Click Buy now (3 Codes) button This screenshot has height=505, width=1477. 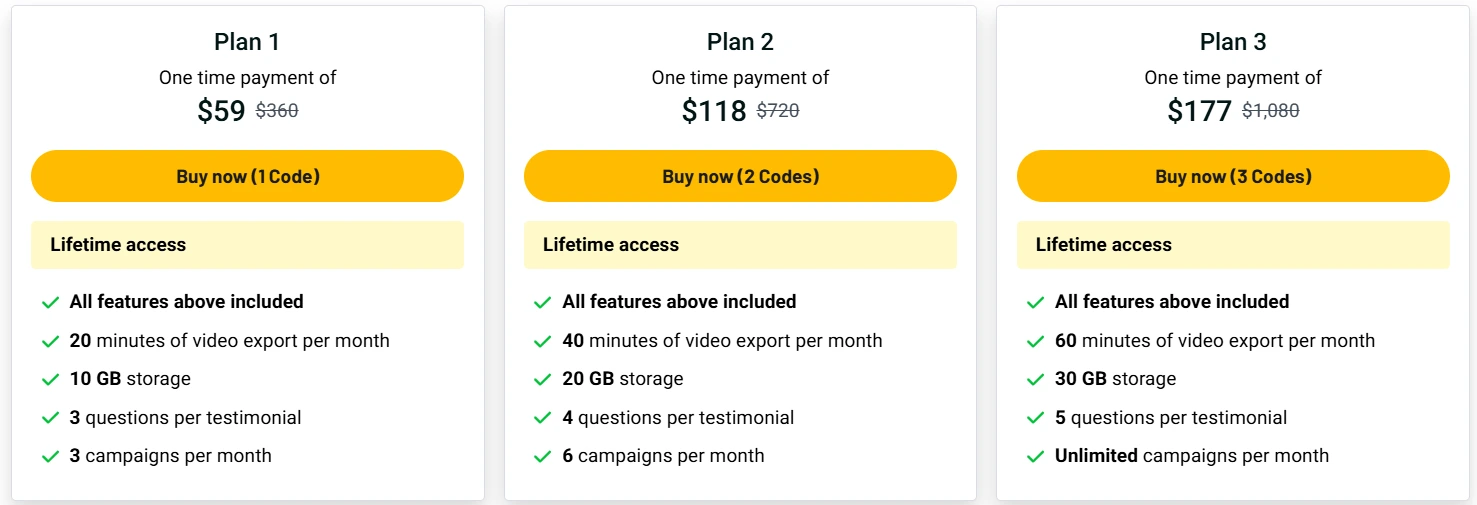click(1233, 176)
